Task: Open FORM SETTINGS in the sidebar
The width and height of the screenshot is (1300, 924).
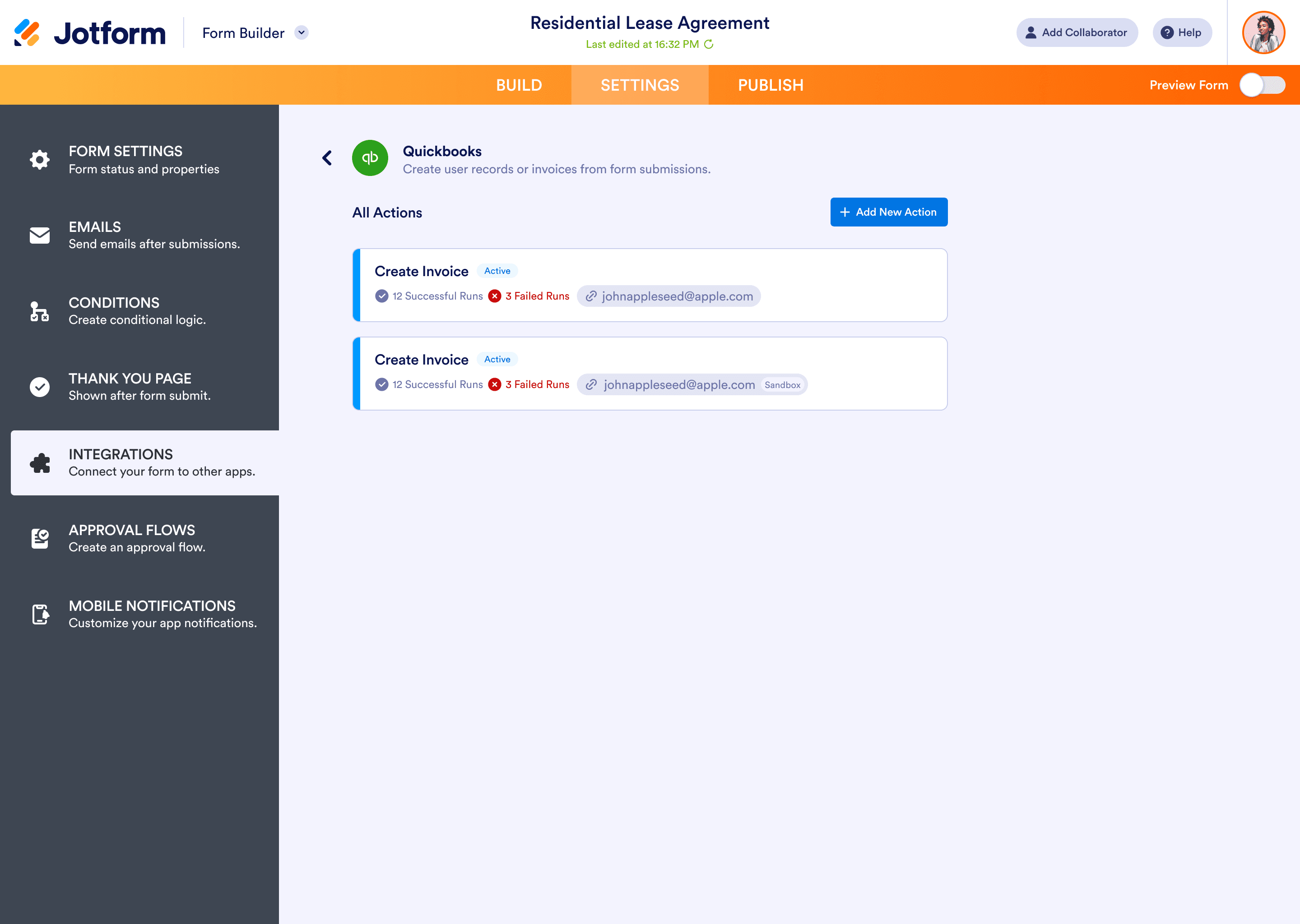Action: click(x=139, y=160)
